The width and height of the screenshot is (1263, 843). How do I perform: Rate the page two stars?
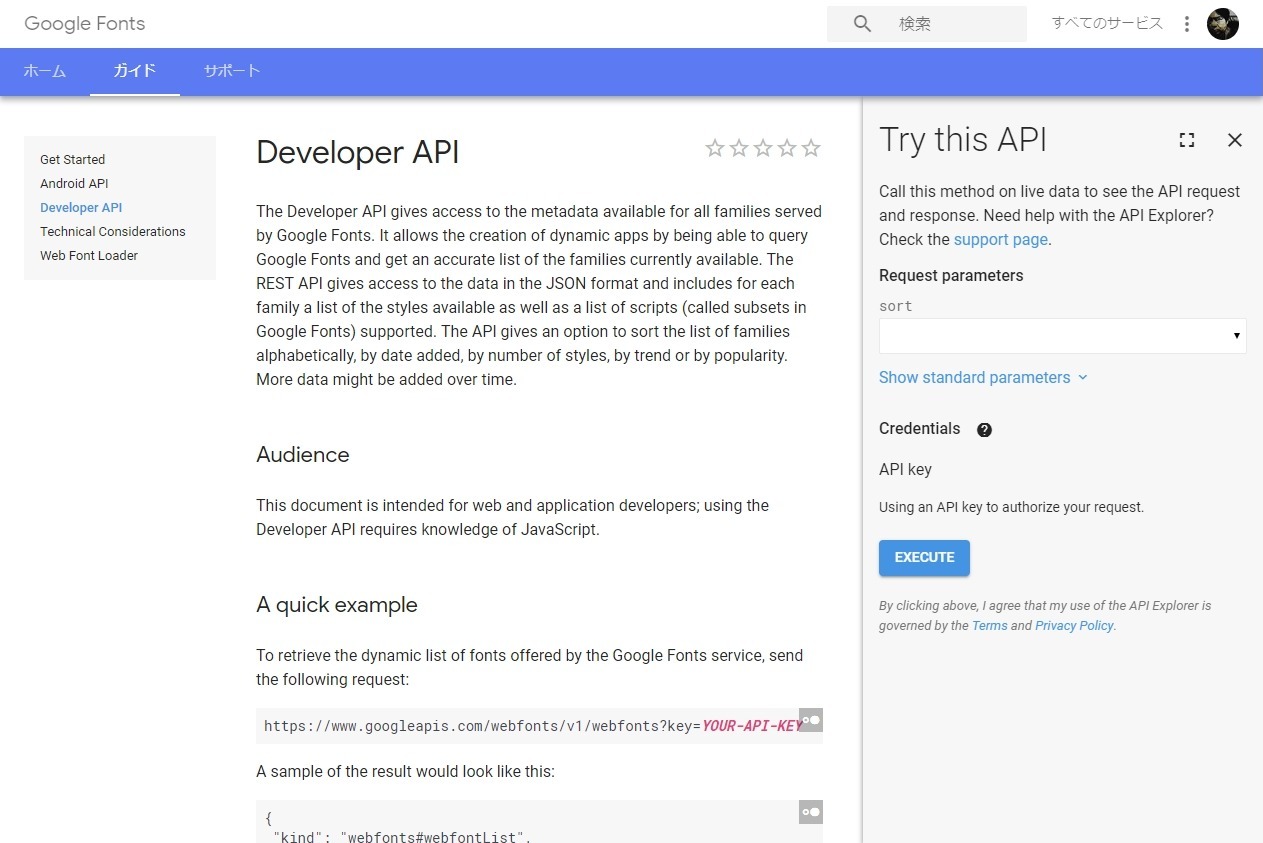pyautogui.click(x=739, y=148)
